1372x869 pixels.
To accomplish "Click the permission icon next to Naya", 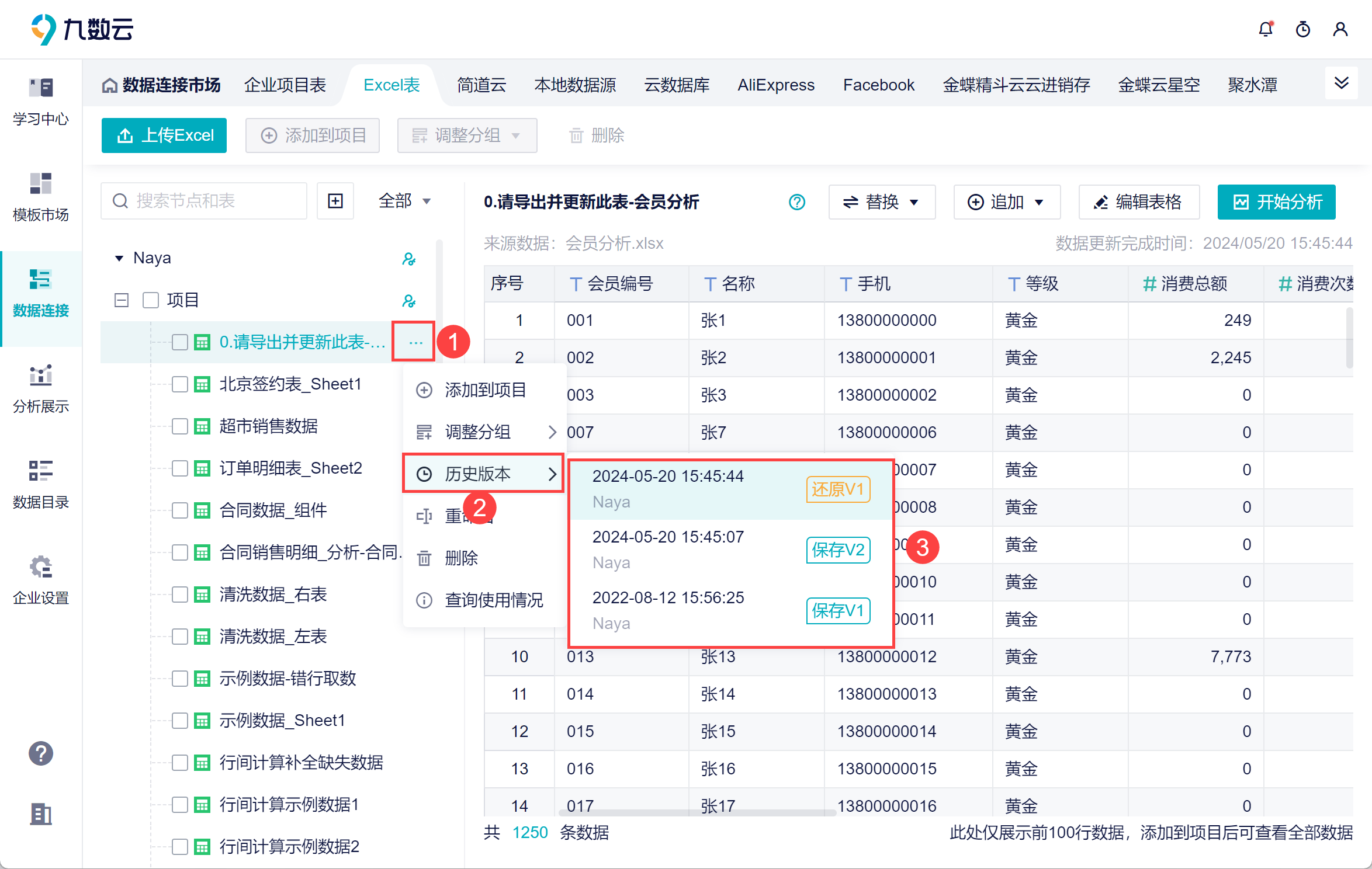I will pyautogui.click(x=408, y=259).
